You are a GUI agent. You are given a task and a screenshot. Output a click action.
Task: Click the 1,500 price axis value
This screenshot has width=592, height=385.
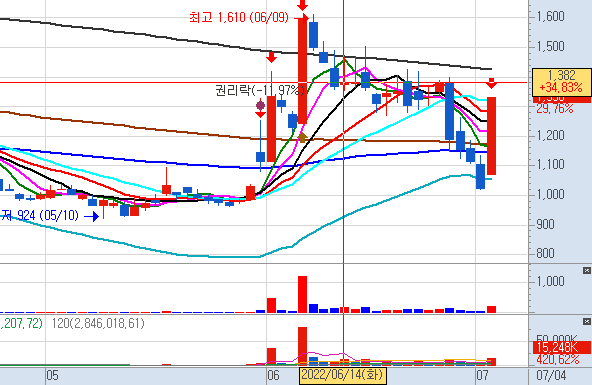click(x=550, y=46)
